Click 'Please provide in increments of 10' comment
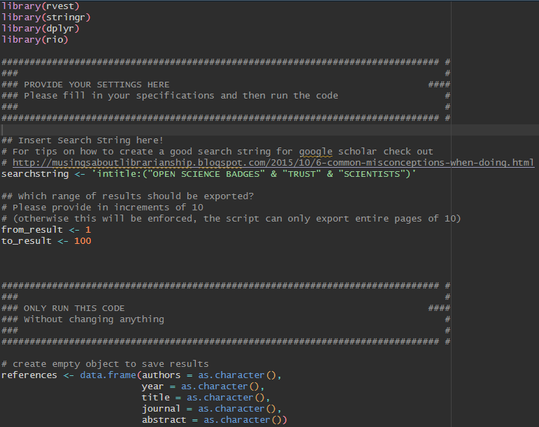The width and height of the screenshot is (539, 427). (102, 207)
